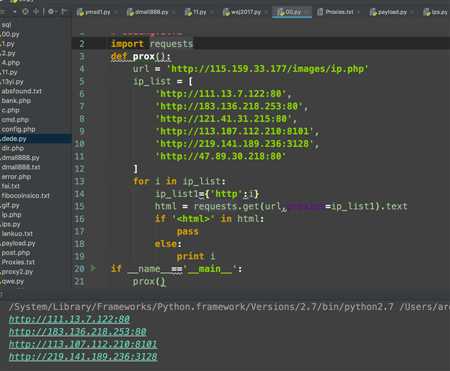Open console link http://219.141.189.236:3128
This screenshot has height=371, width=450.
83,356
